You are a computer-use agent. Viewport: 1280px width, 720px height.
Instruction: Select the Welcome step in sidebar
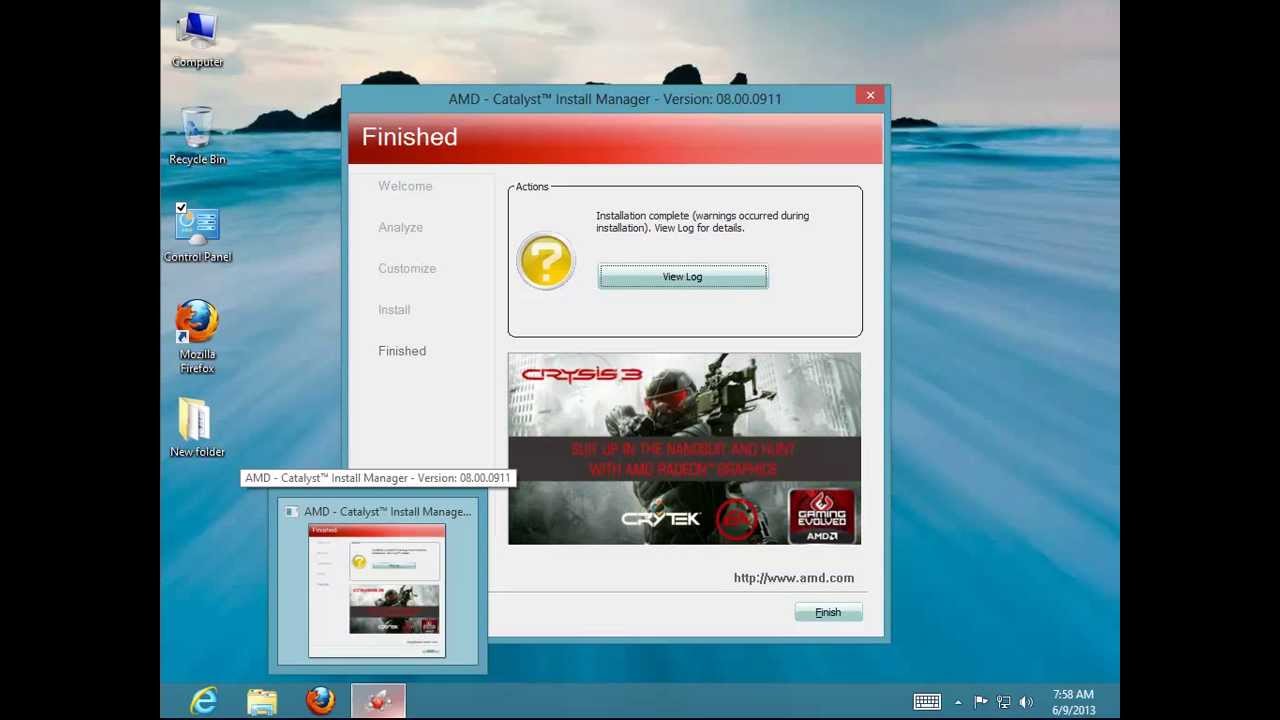pos(405,186)
